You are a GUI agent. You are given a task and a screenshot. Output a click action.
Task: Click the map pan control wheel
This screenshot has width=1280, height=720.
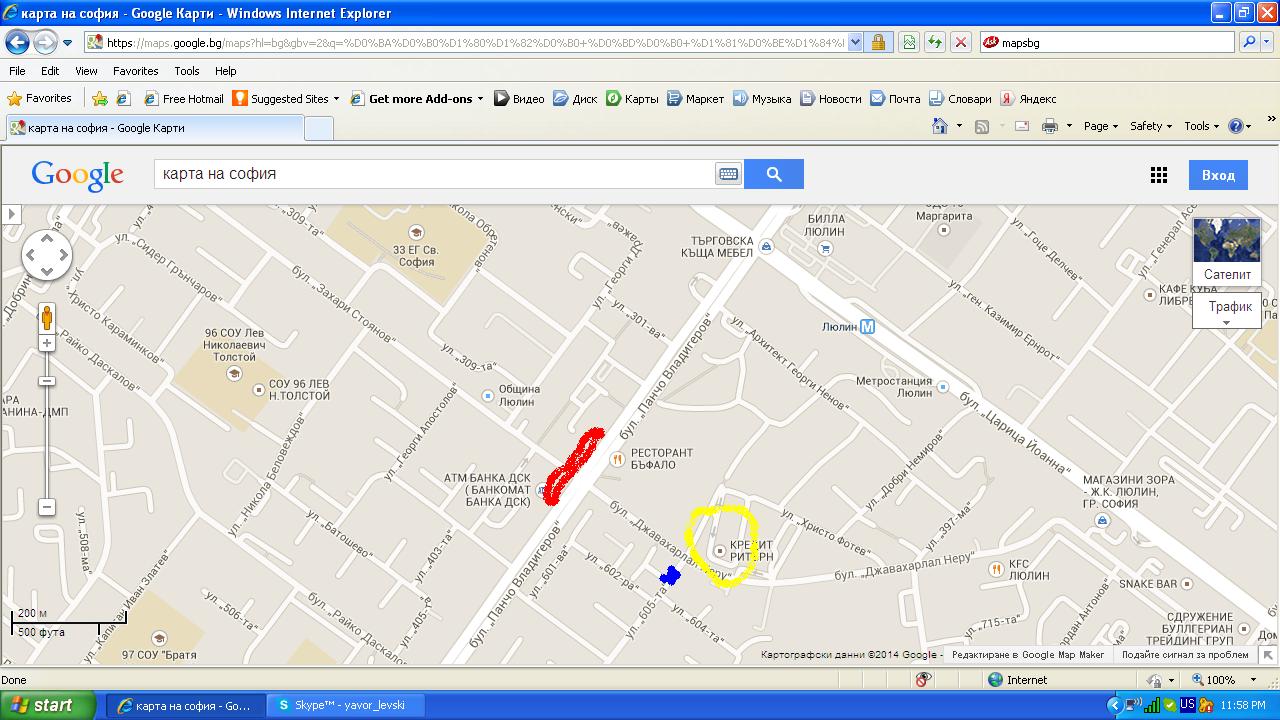[46, 254]
